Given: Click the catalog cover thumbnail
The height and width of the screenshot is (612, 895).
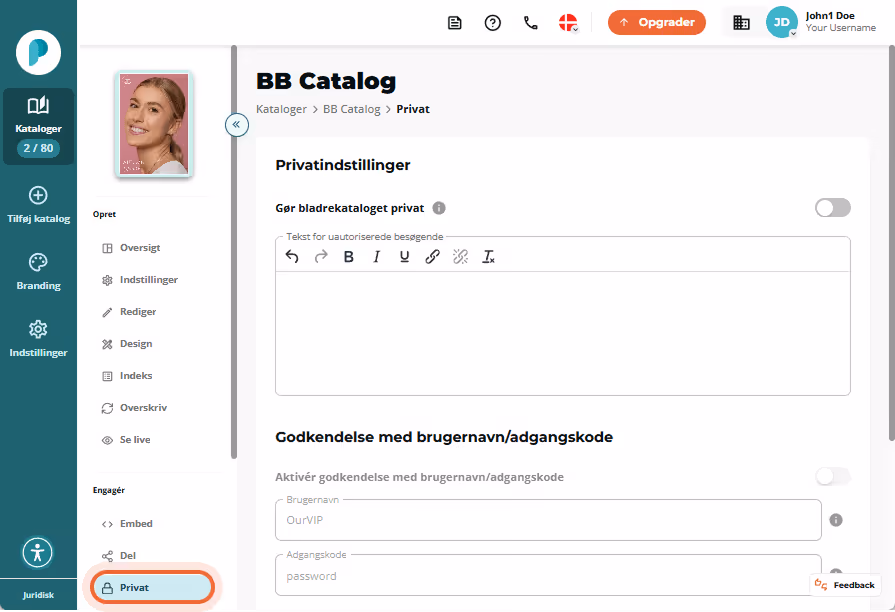Looking at the screenshot, I should (154, 124).
